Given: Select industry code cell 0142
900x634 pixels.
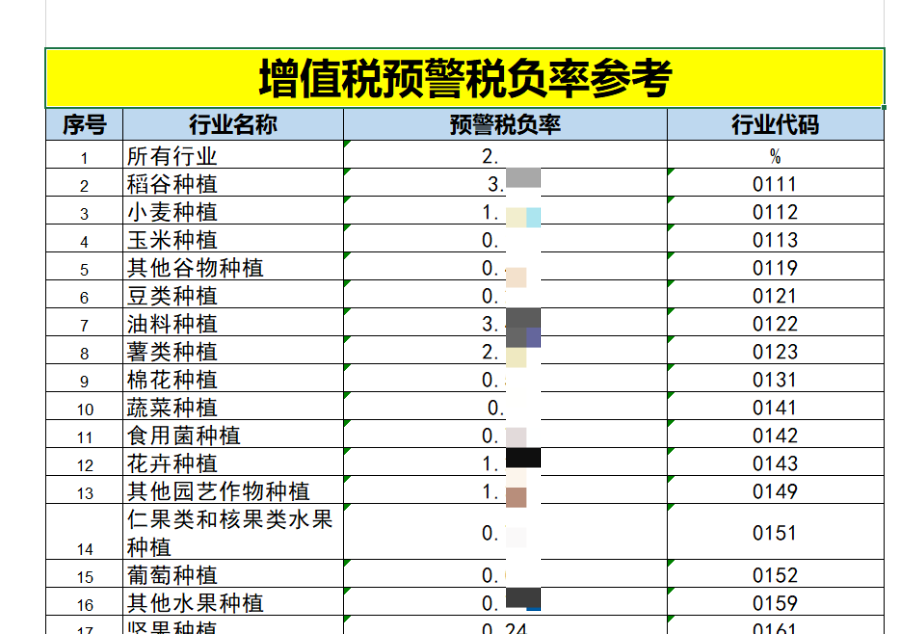Looking at the screenshot, I should tap(775, 436).
